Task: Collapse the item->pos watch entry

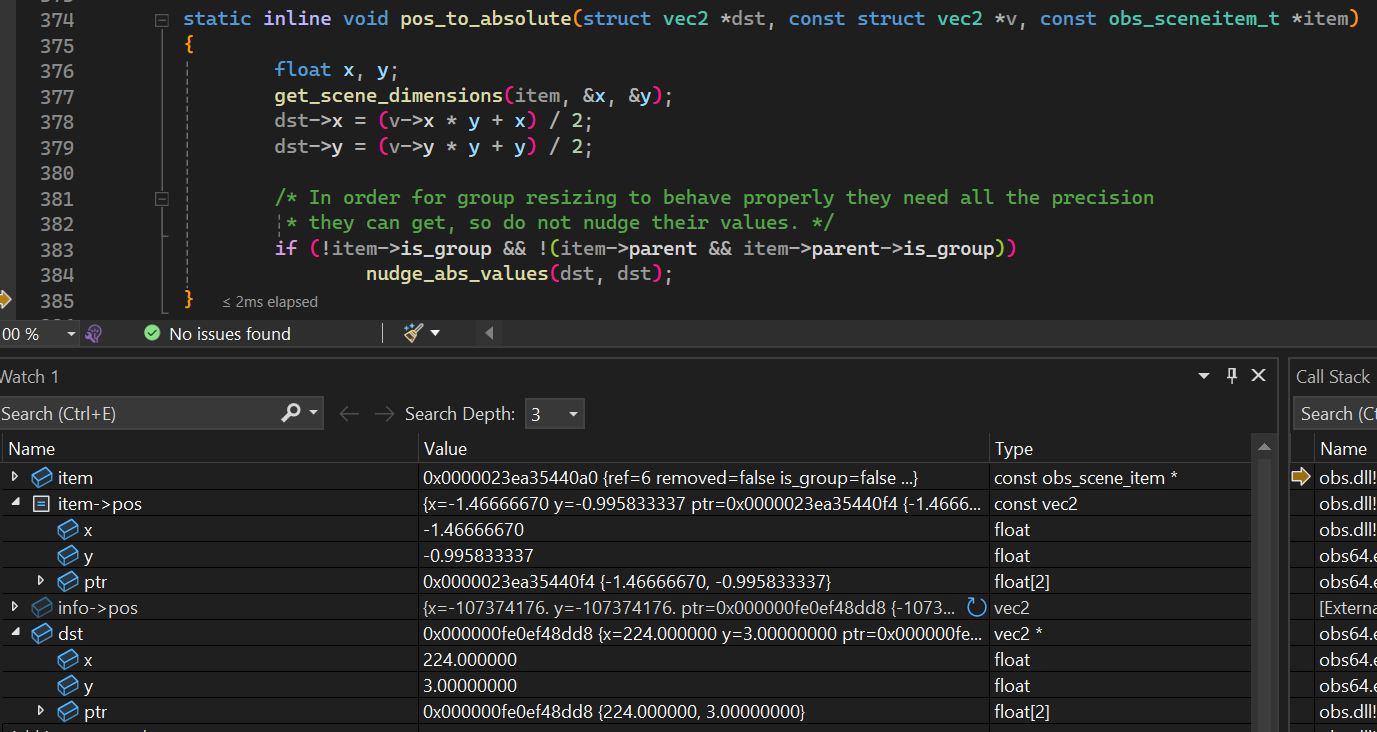Action: [x=15, y=503]
